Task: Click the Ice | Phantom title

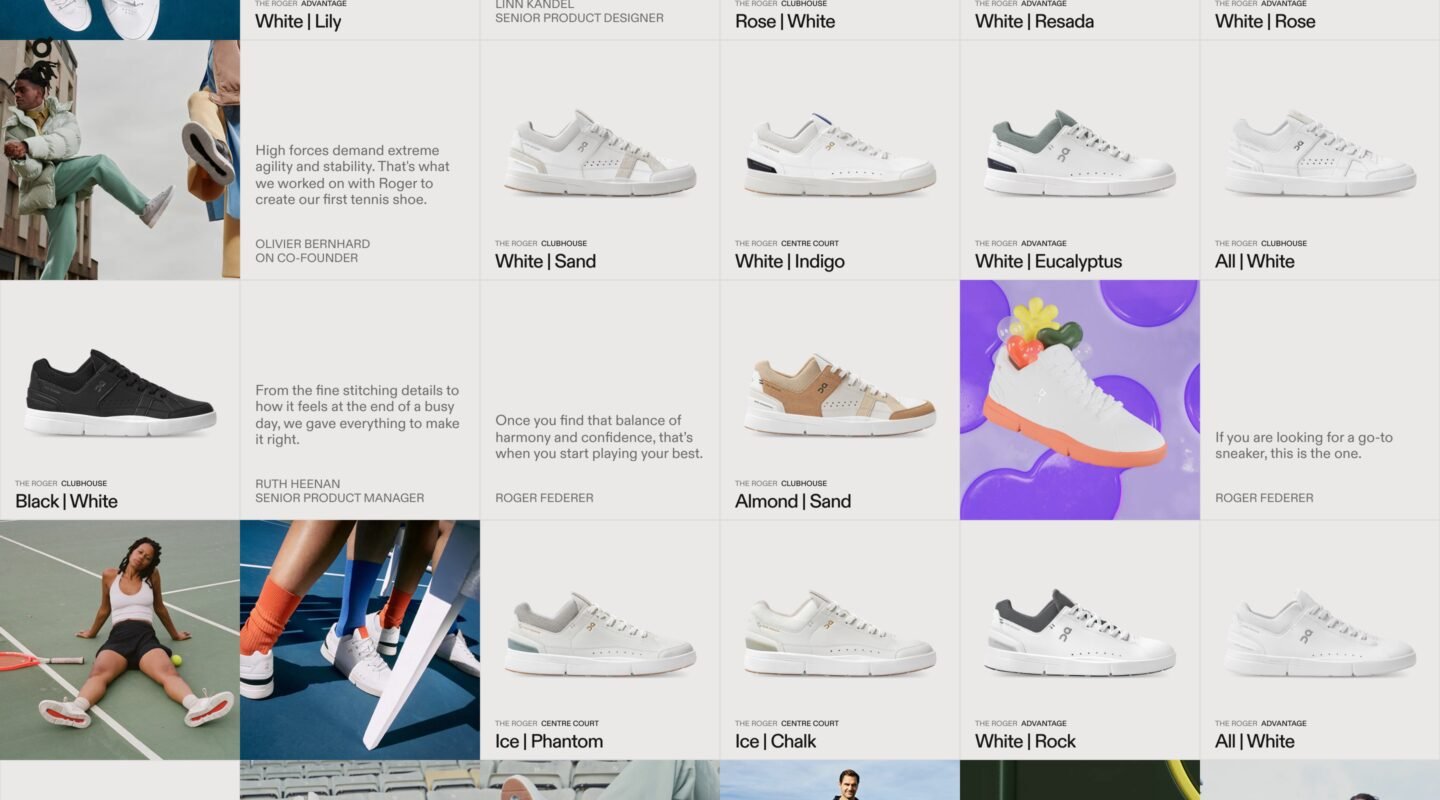Action: (x=549, y=741)
